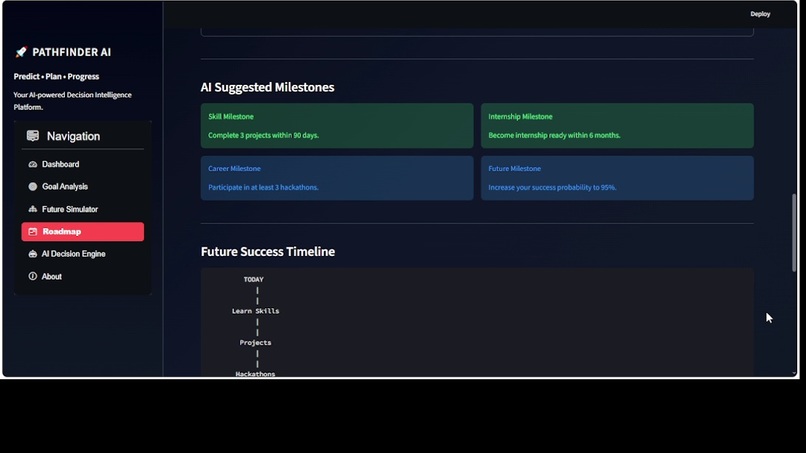
Task: Open the Future Simulator page
Action: tap(83, 209)
